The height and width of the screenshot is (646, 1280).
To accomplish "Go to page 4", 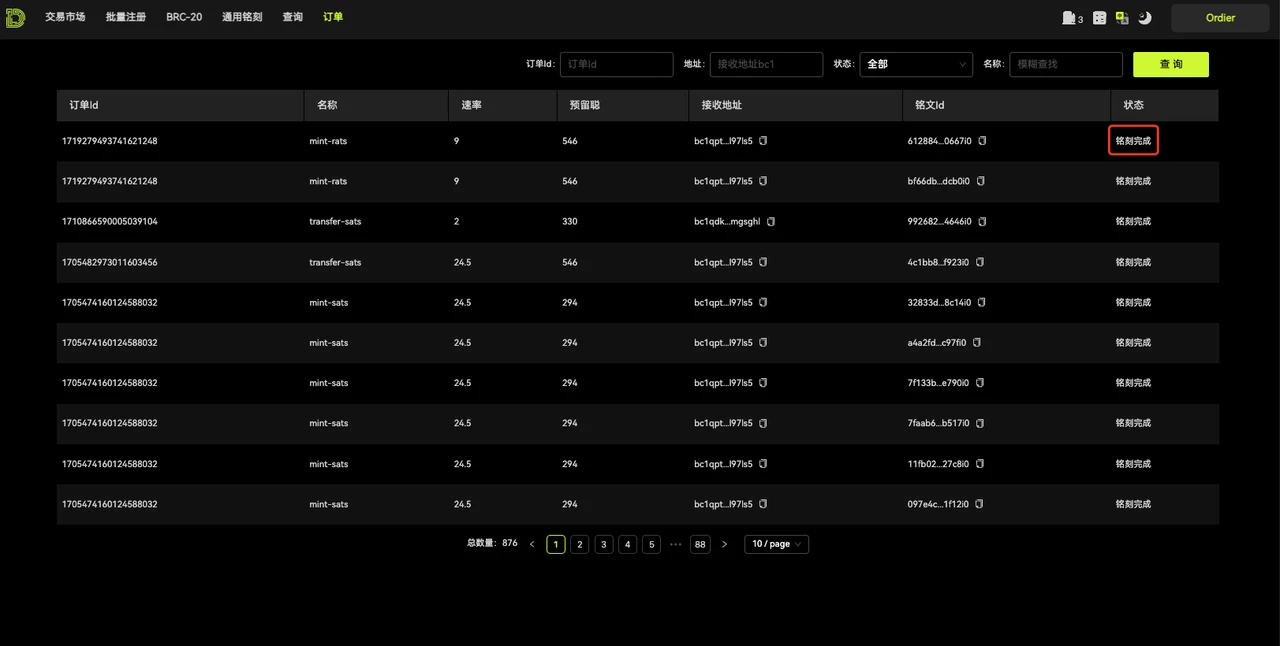I will (x=628, y=544).
